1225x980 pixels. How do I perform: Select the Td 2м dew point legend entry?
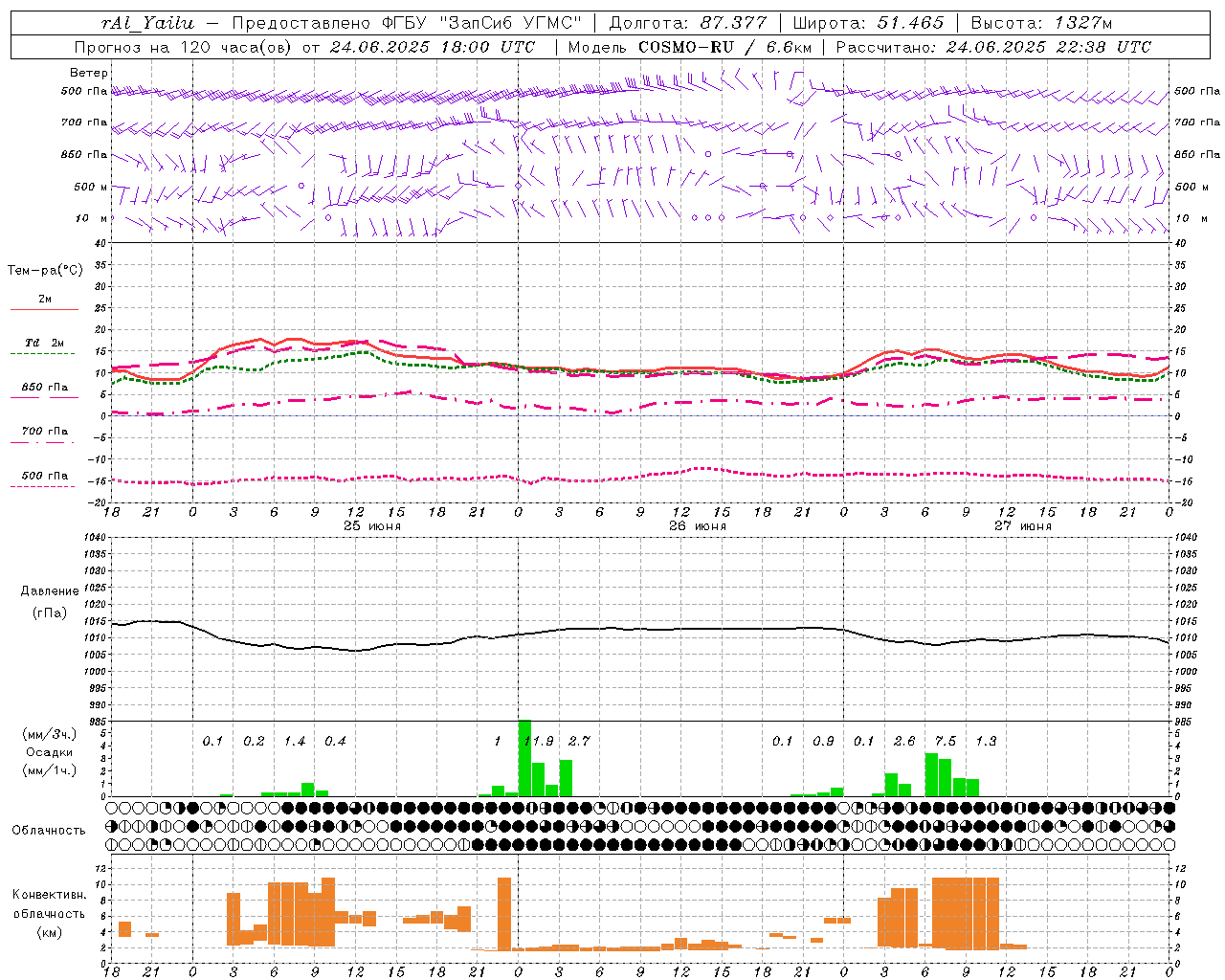pyautogui.click(x=45, y=343)
